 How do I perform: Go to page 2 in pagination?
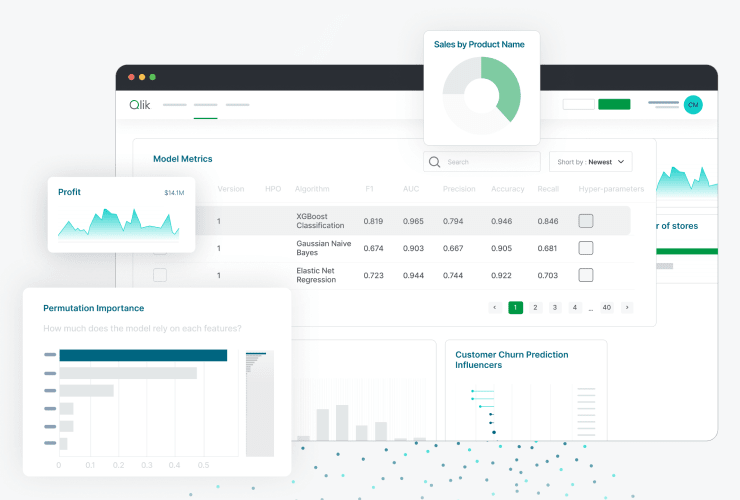coord(535,308)
